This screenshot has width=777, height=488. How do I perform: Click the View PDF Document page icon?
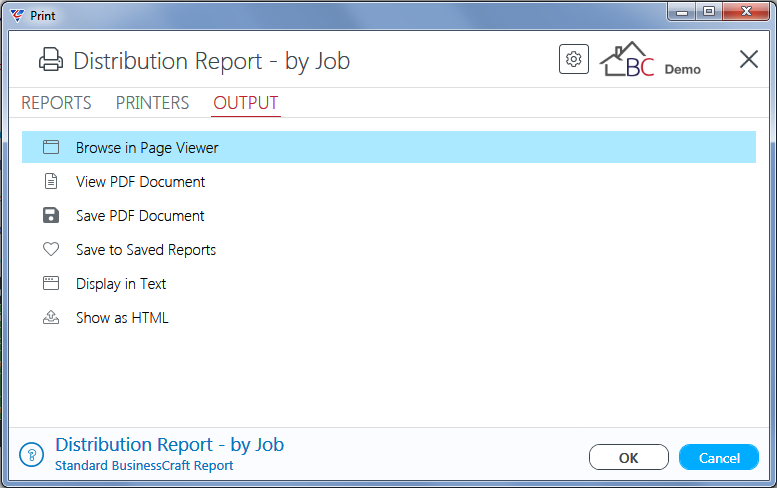pos(51,181)
